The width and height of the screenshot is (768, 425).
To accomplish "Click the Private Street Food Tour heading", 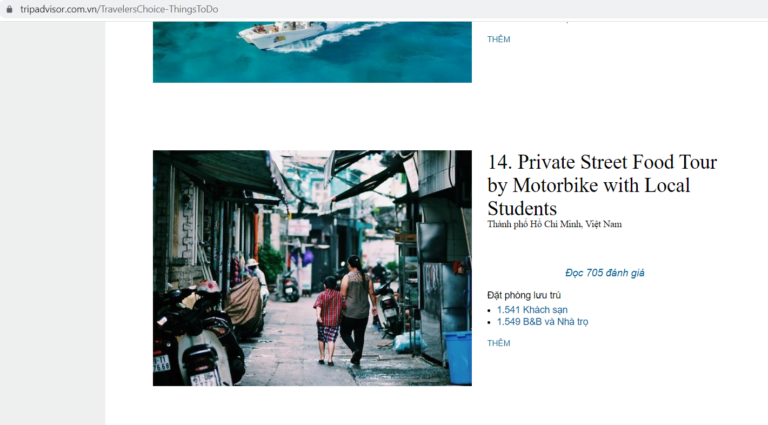I will [602, 185].
